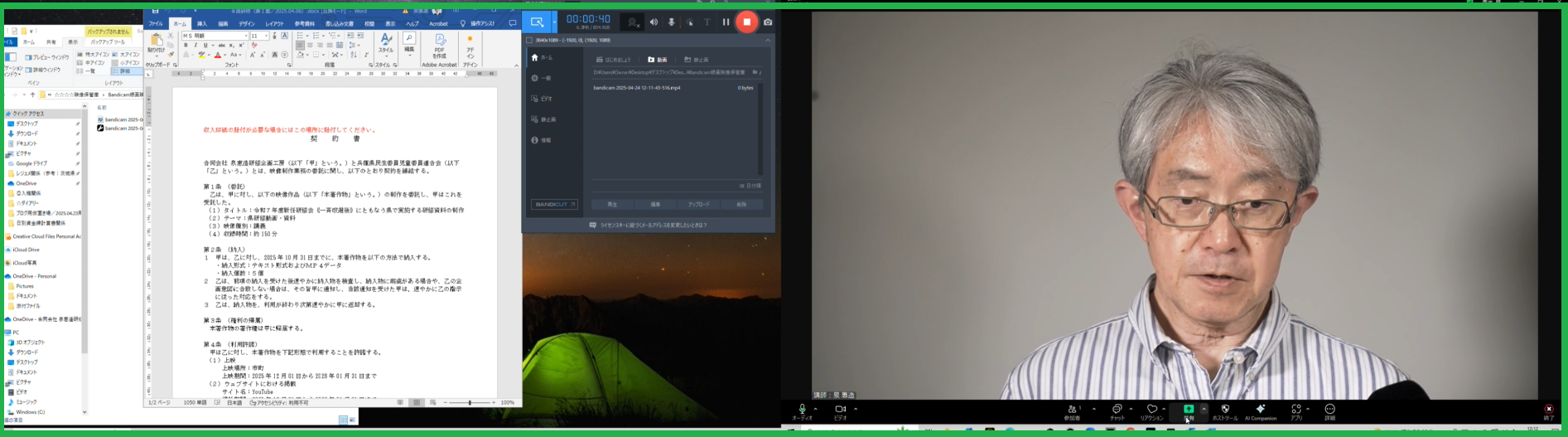Open Word font color dropdown arrow
Screen dimensions: 1568x437
click(x=225, y=55)
